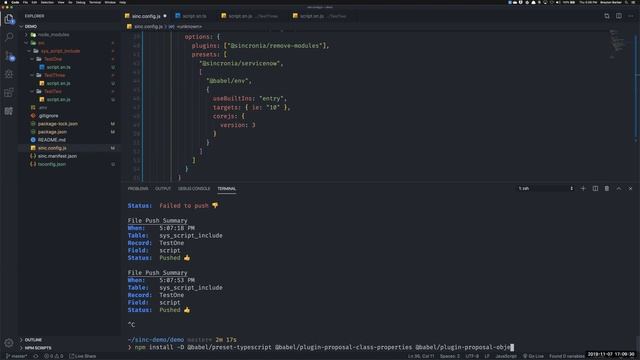Kill the terminal with trash icon

(x=607, y=189)
